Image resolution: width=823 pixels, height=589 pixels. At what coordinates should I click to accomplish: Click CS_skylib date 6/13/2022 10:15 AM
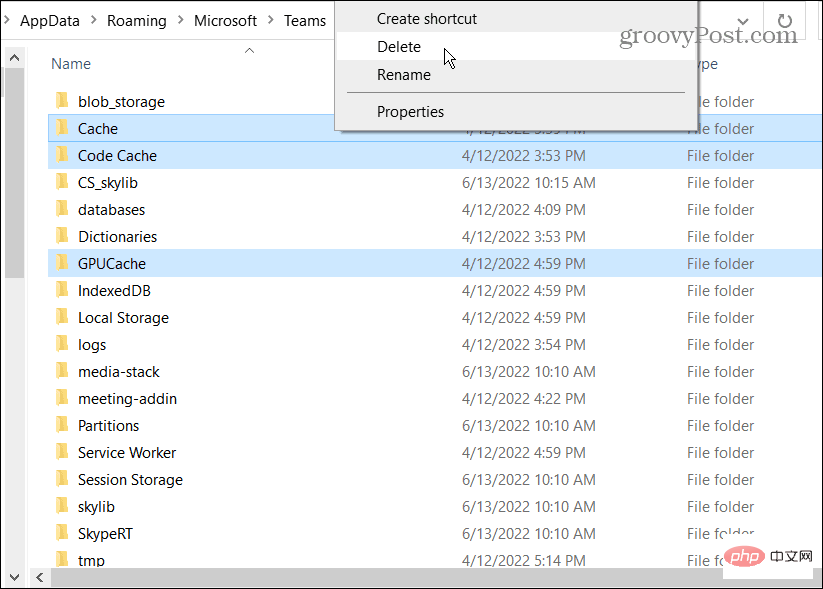click(529, 183)
